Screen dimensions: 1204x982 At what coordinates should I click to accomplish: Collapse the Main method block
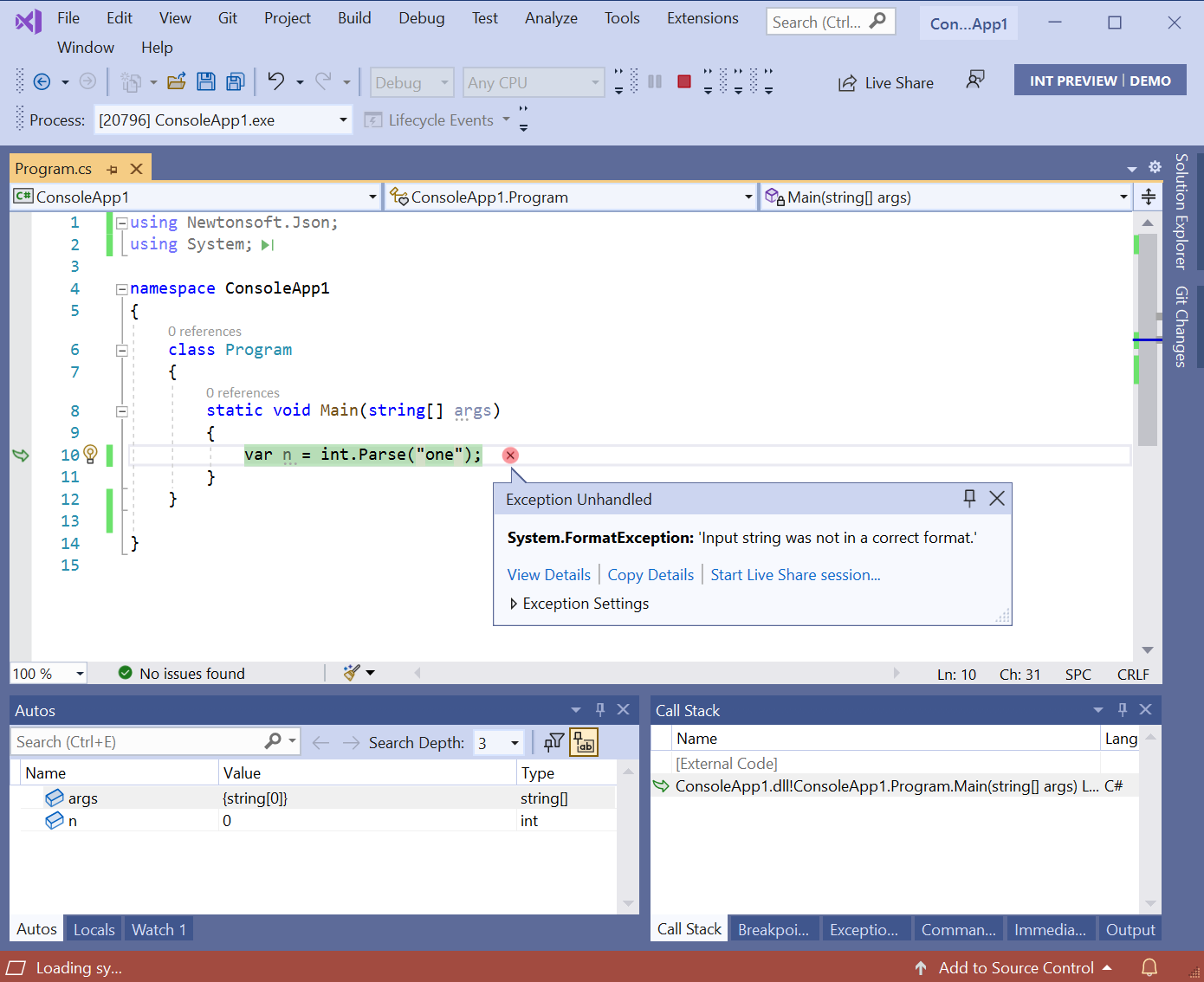pyautogui.click(x=122, y=411)
